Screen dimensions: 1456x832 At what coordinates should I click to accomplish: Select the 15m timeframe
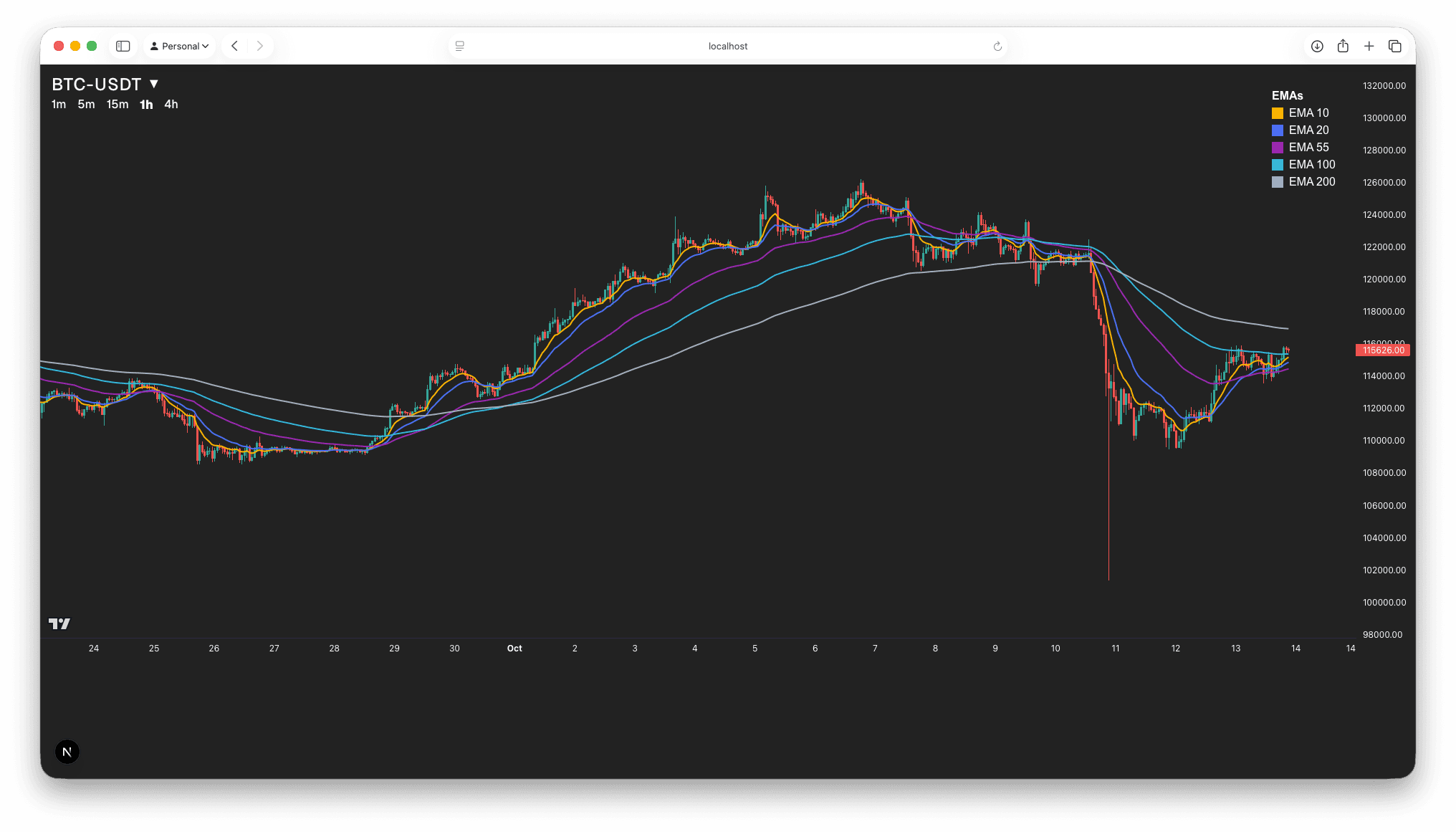click(x=118, y=104)
